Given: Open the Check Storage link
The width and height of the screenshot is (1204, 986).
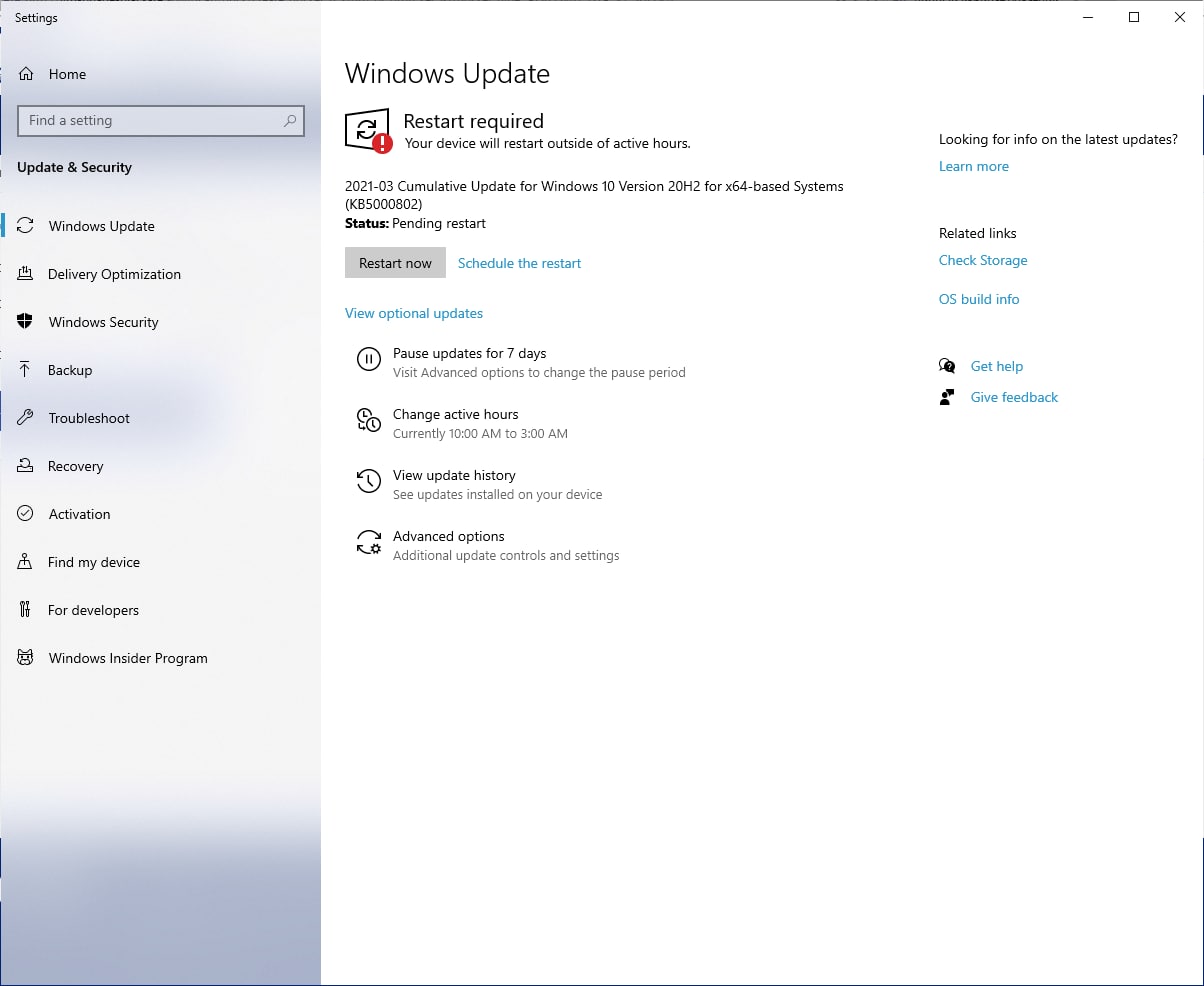Looking at the screenshot, I should click(983, 260).
